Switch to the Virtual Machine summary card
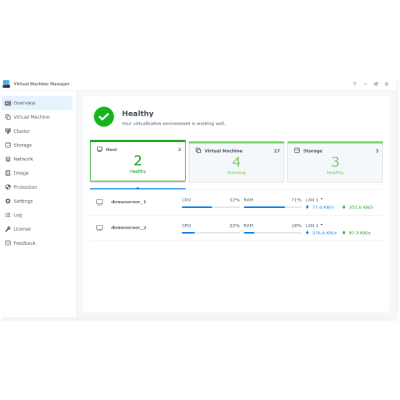 236,162
